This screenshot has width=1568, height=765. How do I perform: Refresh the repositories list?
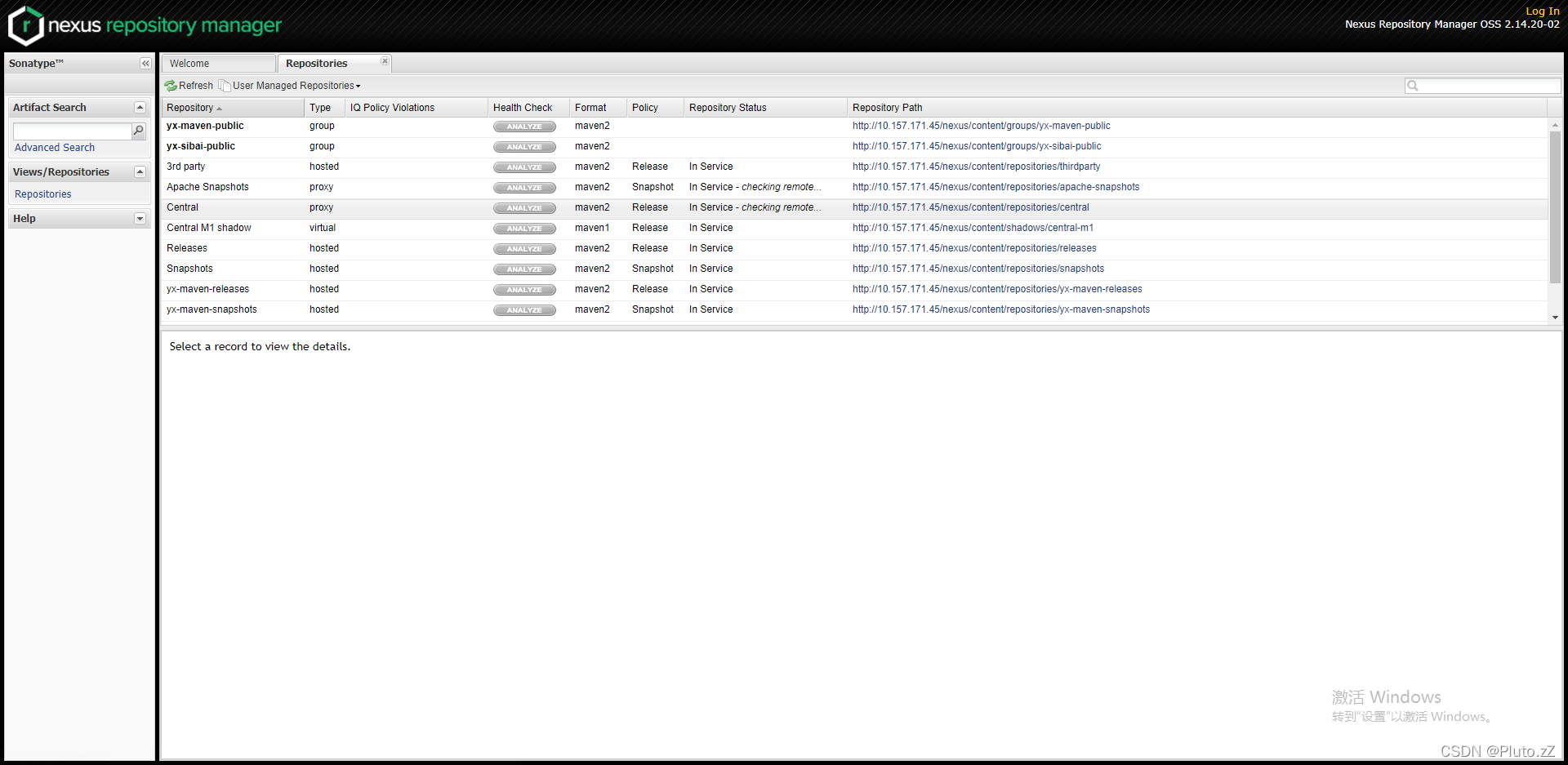point(189,86)
